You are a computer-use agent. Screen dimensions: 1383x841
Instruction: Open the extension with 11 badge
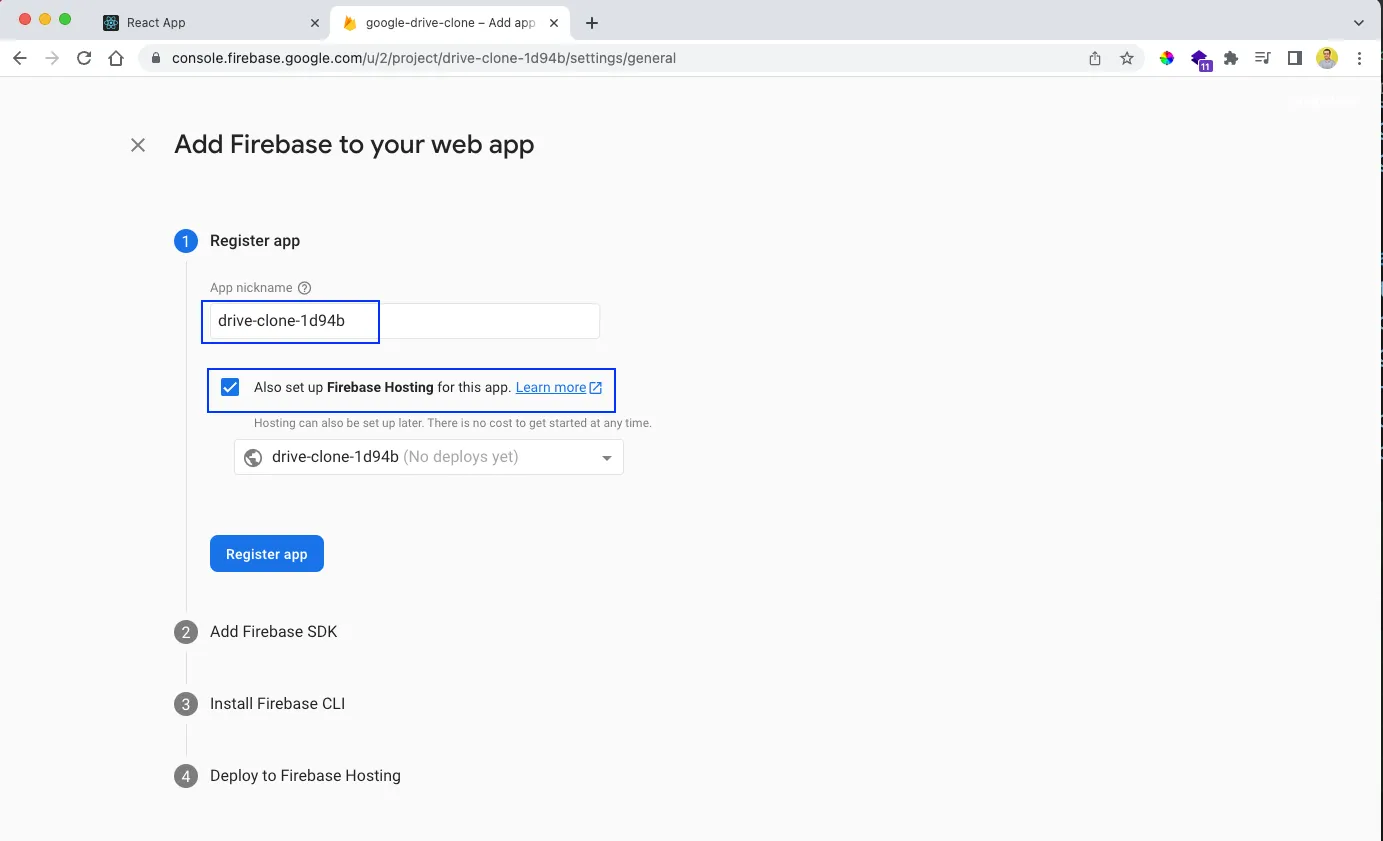[1200, 59]
